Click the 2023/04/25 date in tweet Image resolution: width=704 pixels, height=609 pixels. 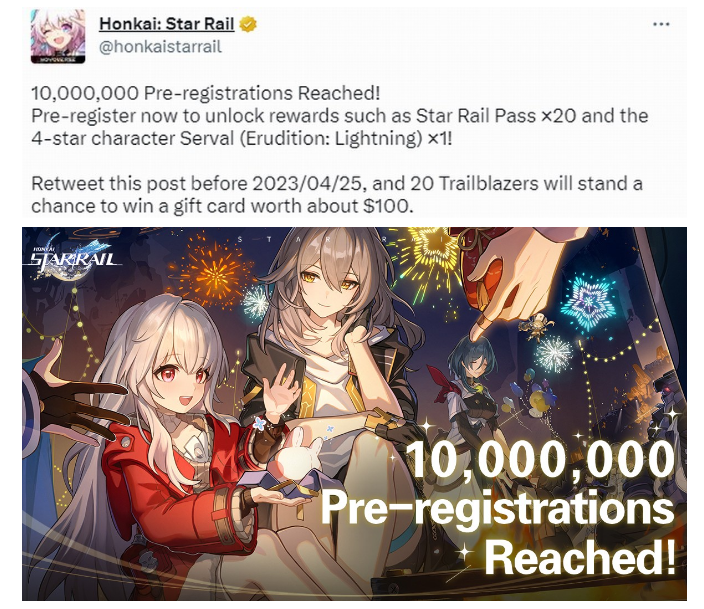[309, 184]
